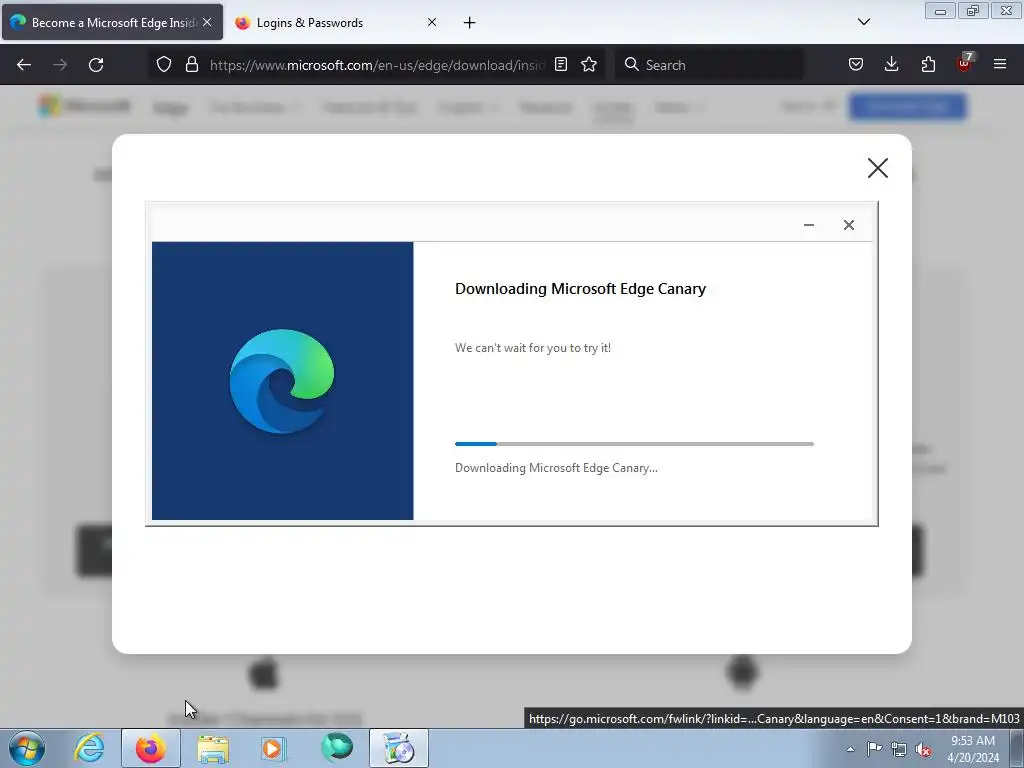Close the Logins & Passwords tab
The width and height of the screenshot is (1024, 768).
pyautogui.click(x=432, y=22)
